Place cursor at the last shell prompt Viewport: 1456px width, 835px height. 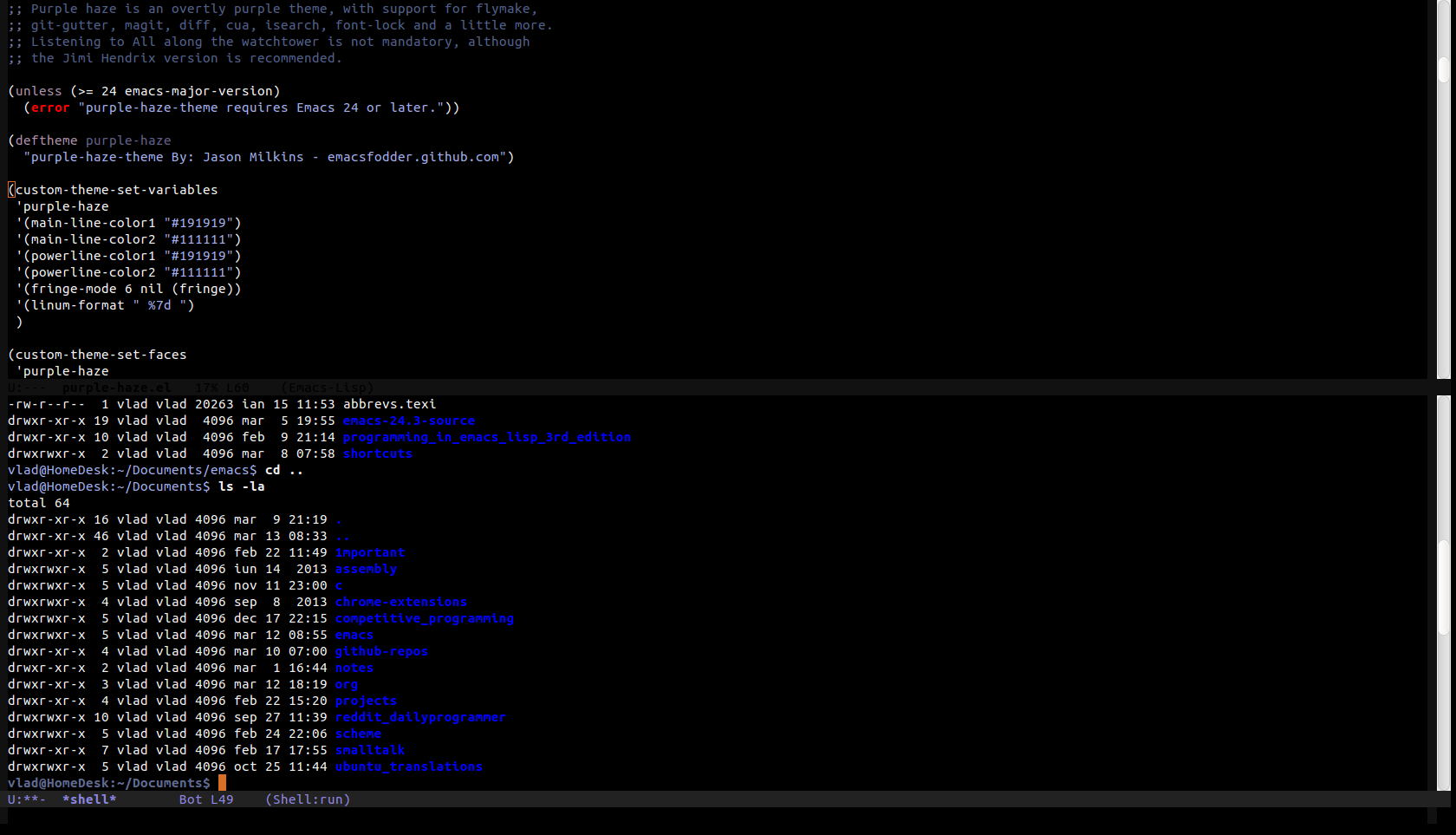click(x=222, y=783)
